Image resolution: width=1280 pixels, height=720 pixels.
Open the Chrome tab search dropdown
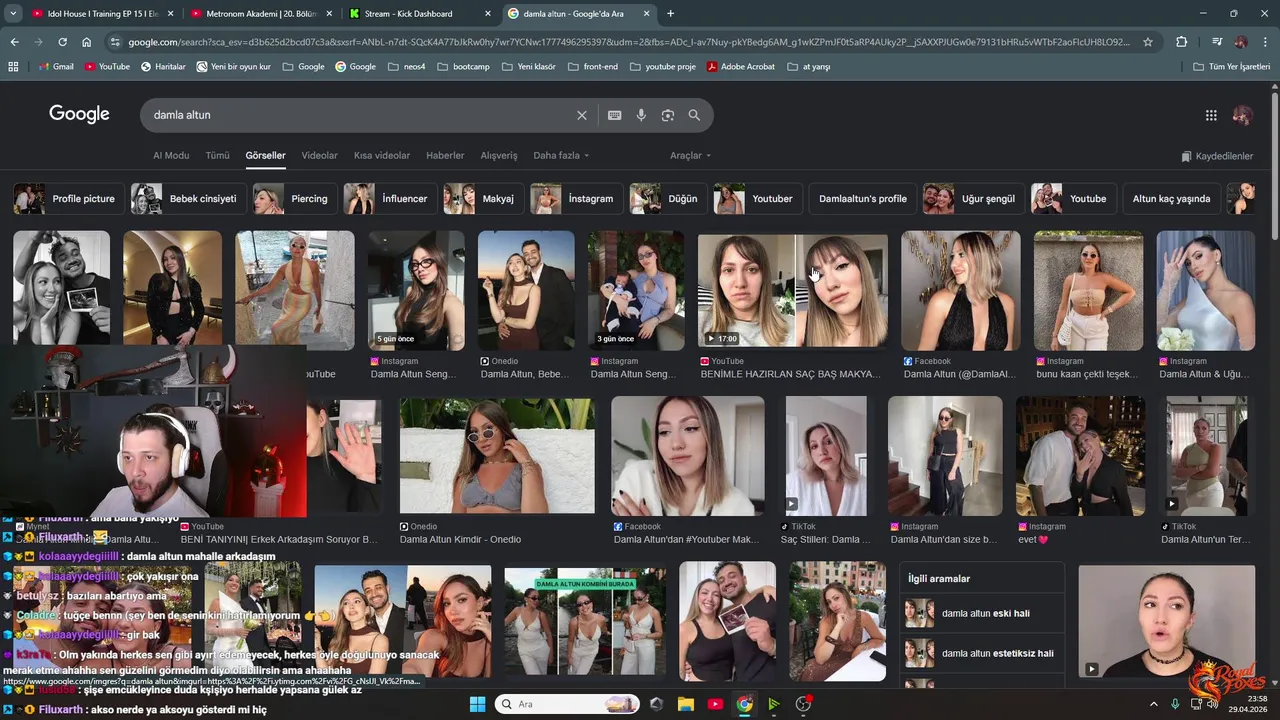[x=13, y=14]
